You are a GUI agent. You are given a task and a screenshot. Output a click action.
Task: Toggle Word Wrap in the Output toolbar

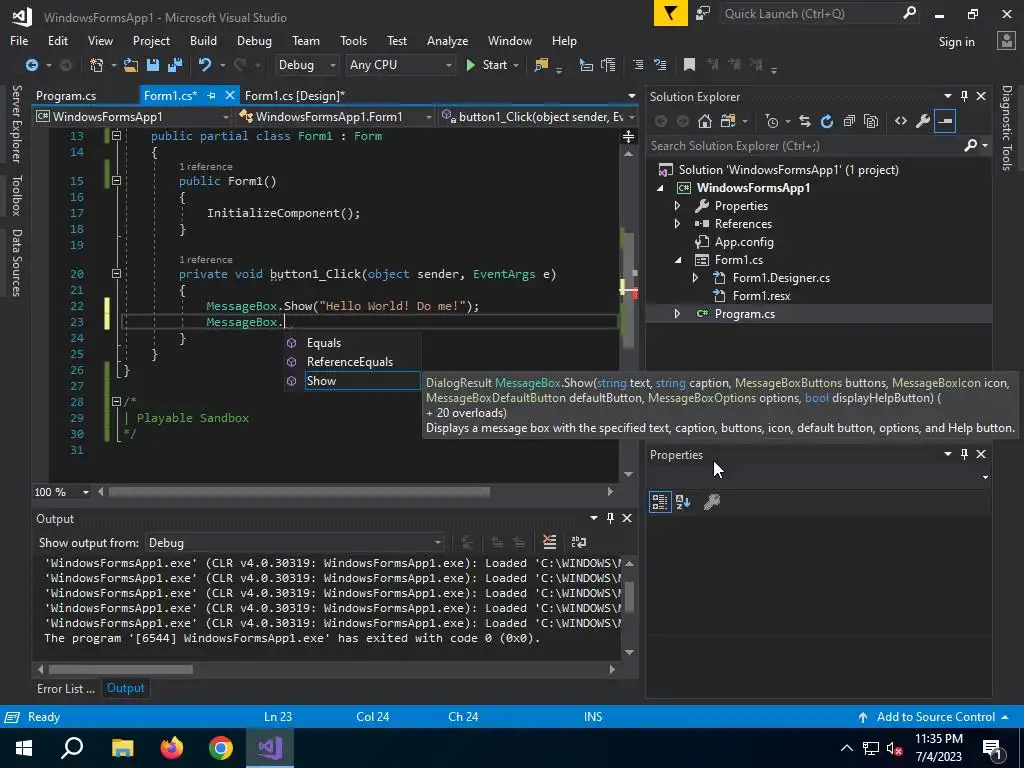579,542
